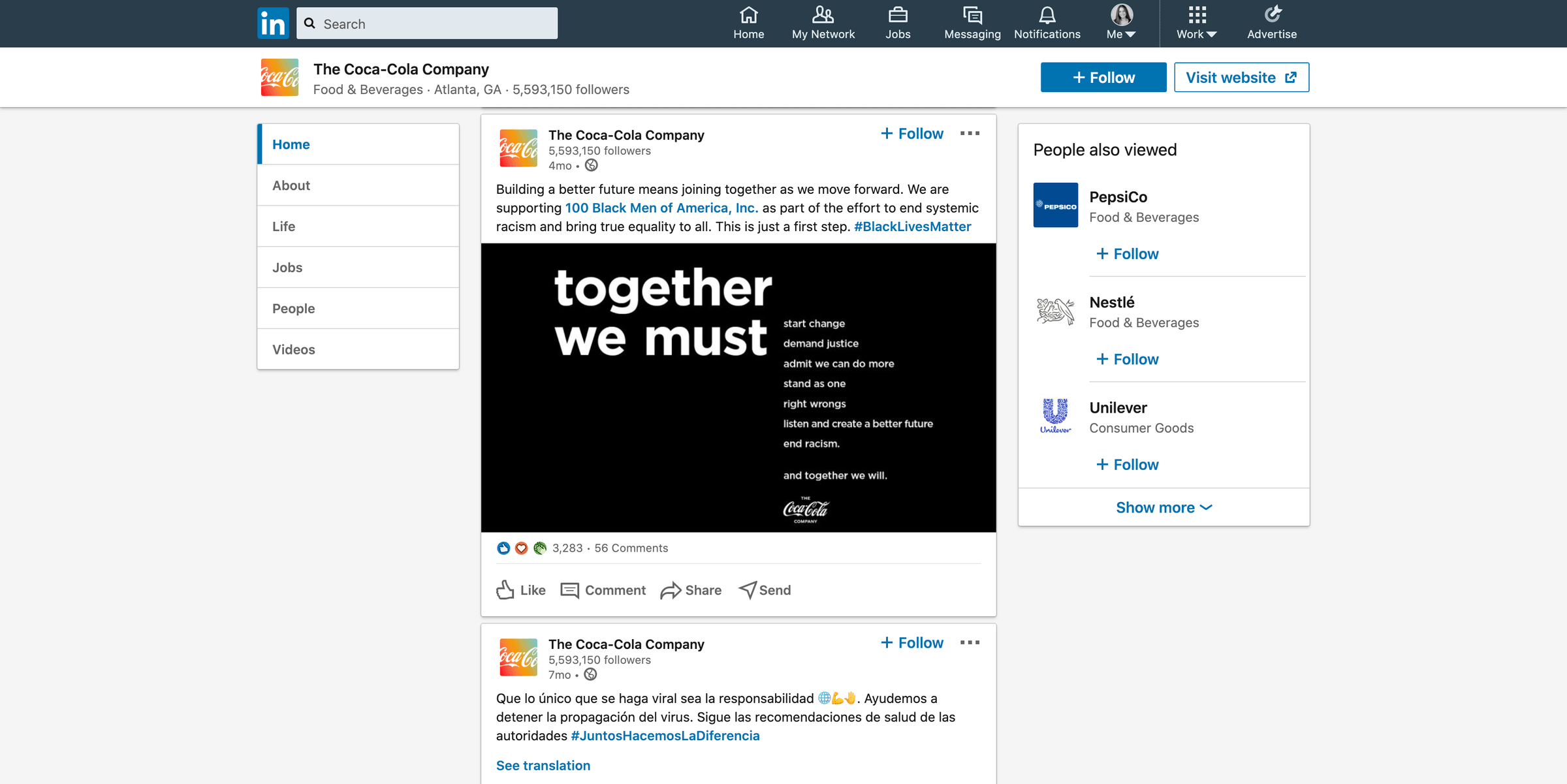Expand the Work apps grid menu

click(x=1196, y=24)
